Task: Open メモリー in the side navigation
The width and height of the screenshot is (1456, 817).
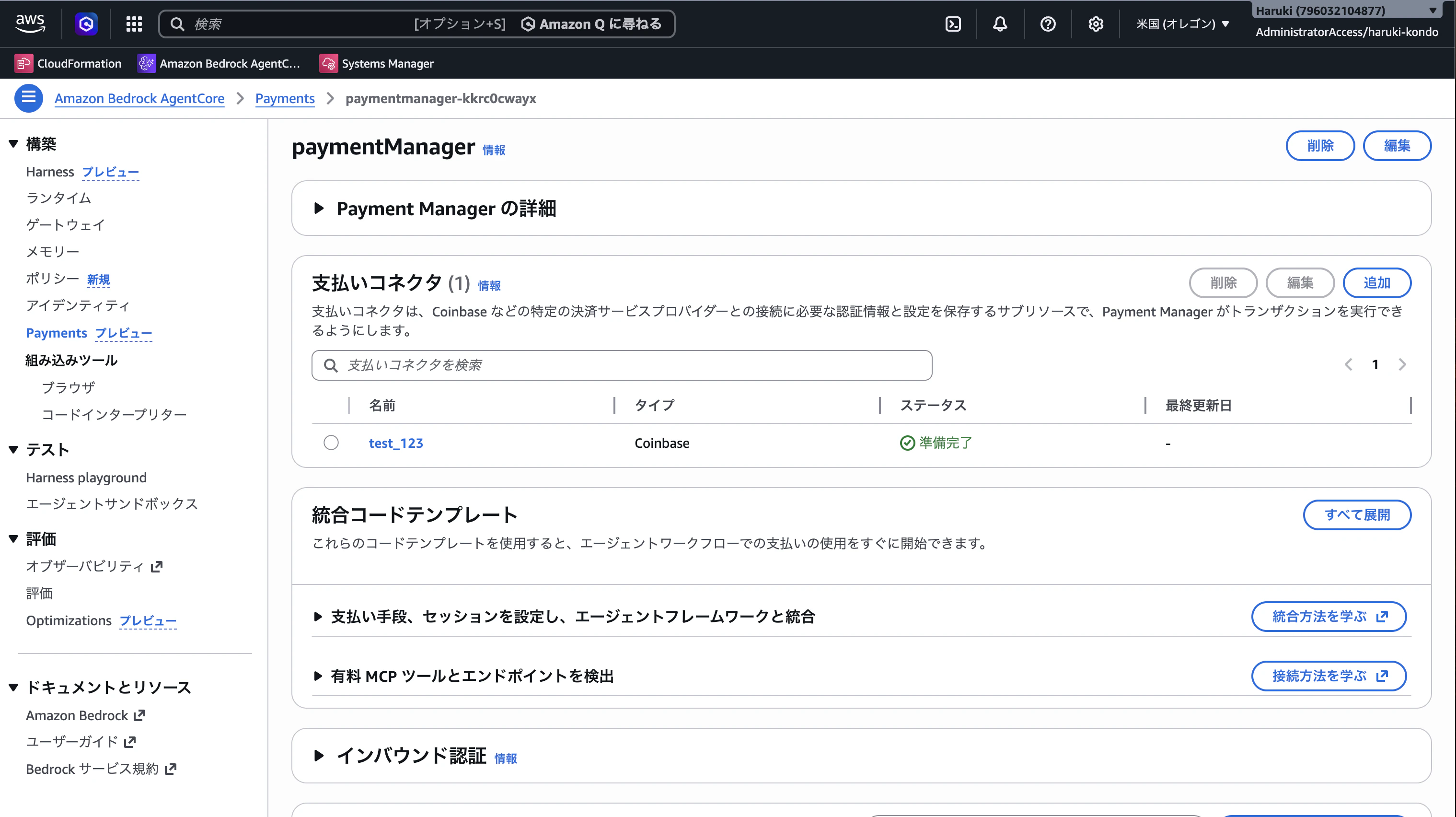Action: (x=53, y=252)
